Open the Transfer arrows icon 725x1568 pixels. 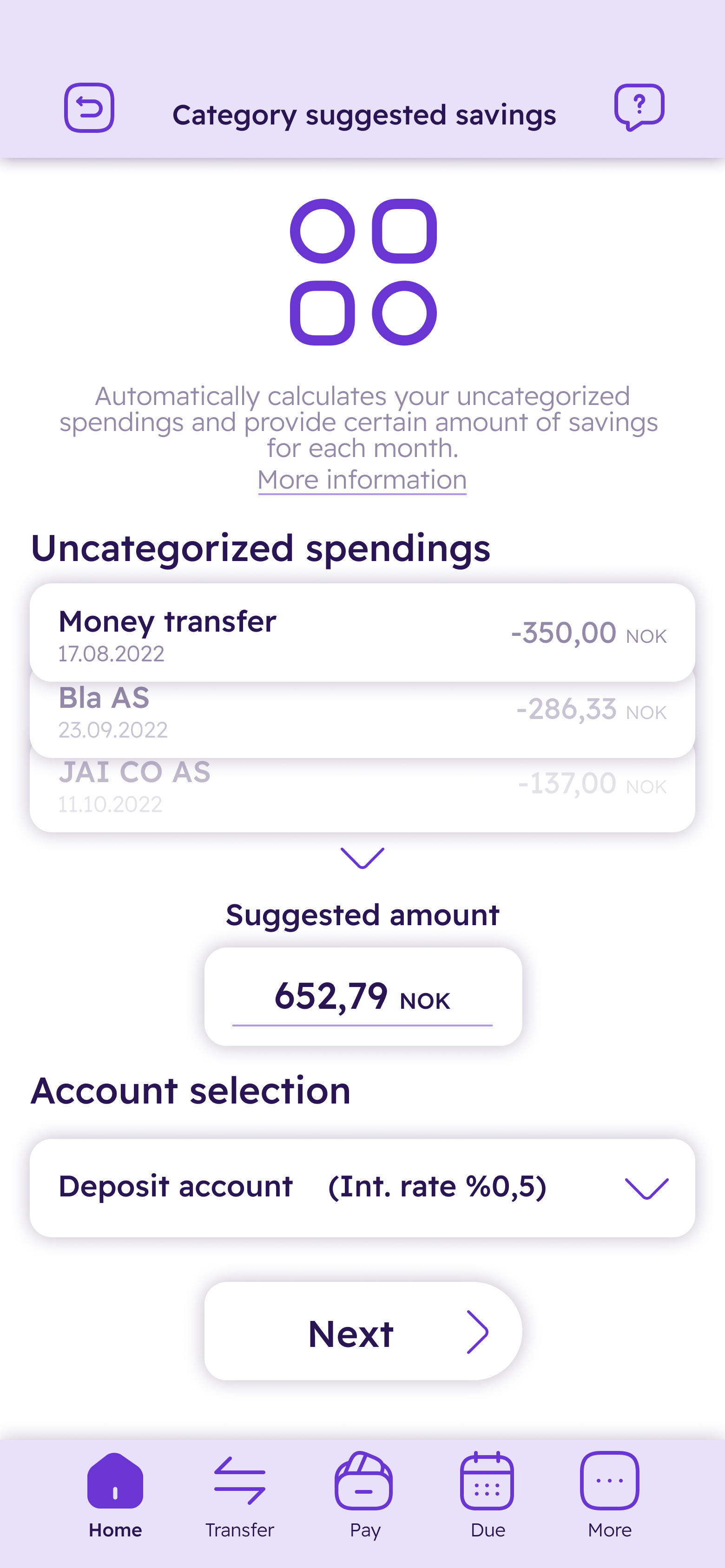(239, 1480)
